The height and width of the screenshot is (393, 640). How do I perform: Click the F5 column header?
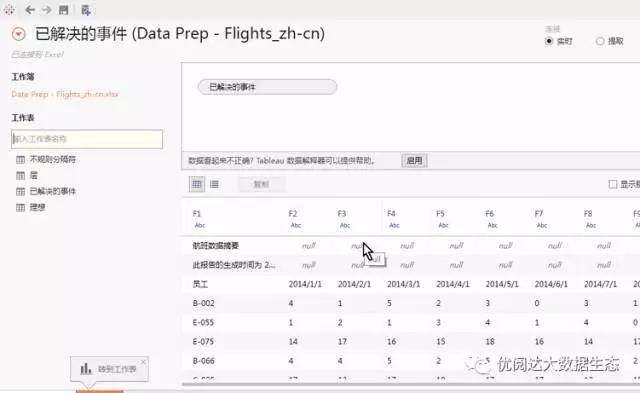point(440,214)
